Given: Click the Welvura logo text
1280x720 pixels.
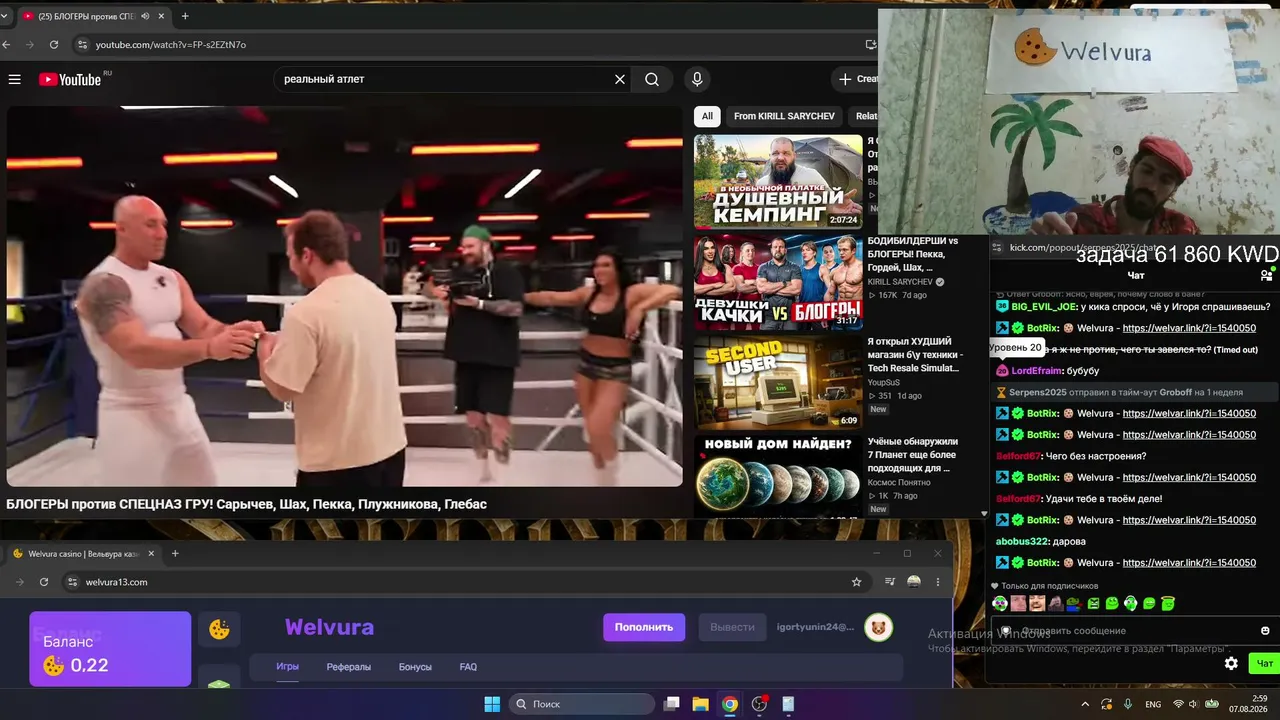Looking at the screenshot, I should point(329,627).
